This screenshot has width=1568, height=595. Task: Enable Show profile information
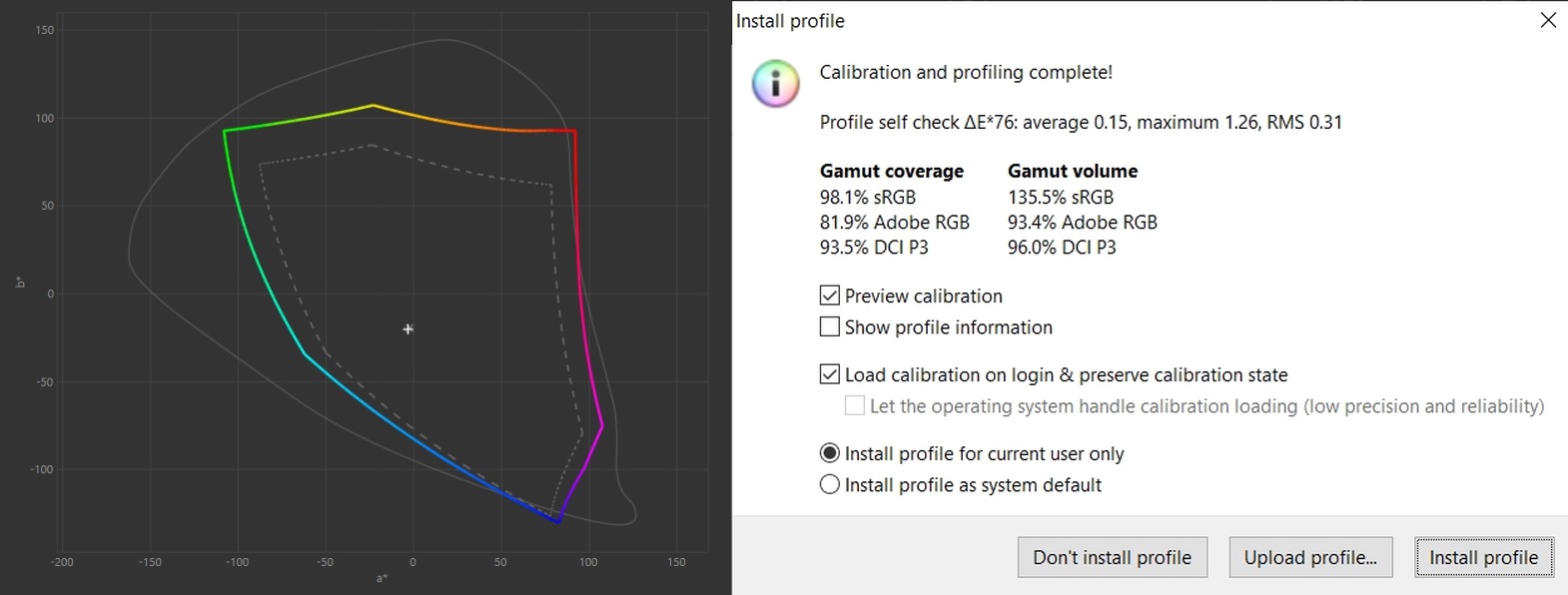click(x=830, y=326)
